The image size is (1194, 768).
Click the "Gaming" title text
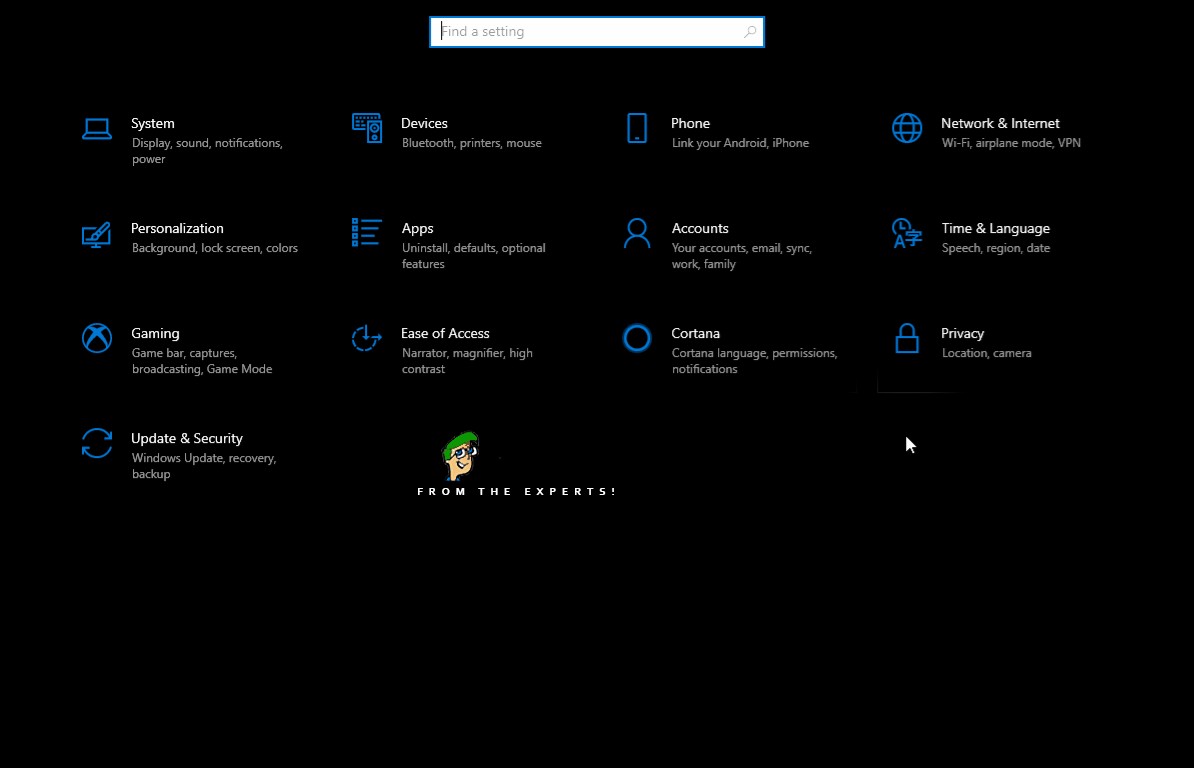click(x=155, y=333)
